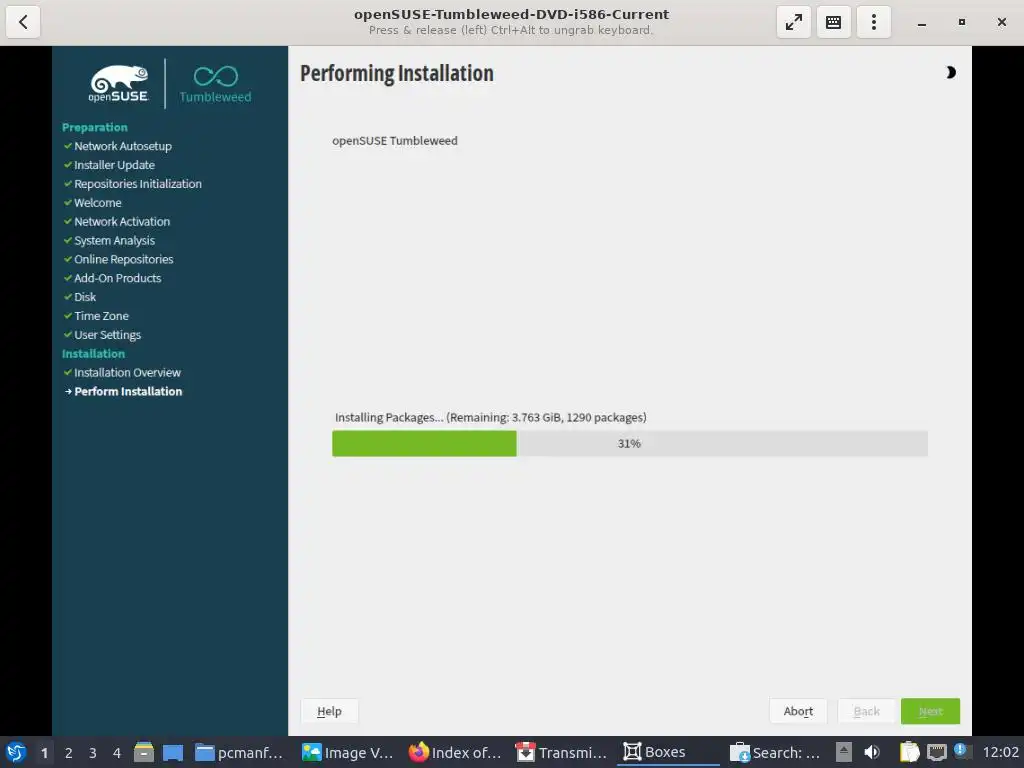Open the volume control tray icon

click(x=872, y=752)
